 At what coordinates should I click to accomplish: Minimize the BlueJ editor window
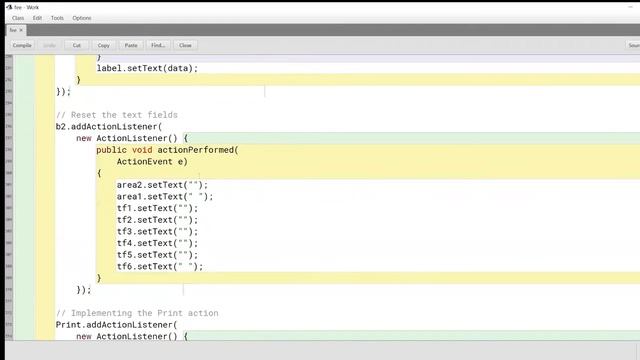pos(630,7)
